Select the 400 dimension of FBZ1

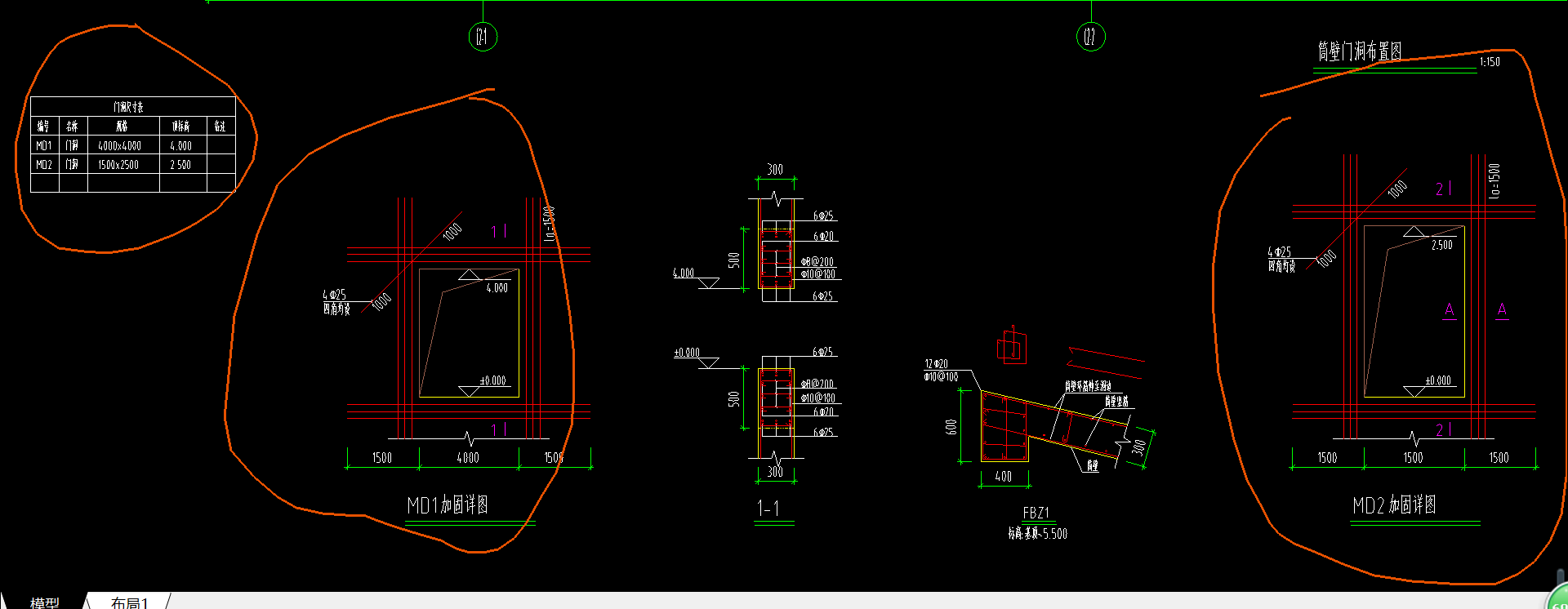(x=1004, y=476)
